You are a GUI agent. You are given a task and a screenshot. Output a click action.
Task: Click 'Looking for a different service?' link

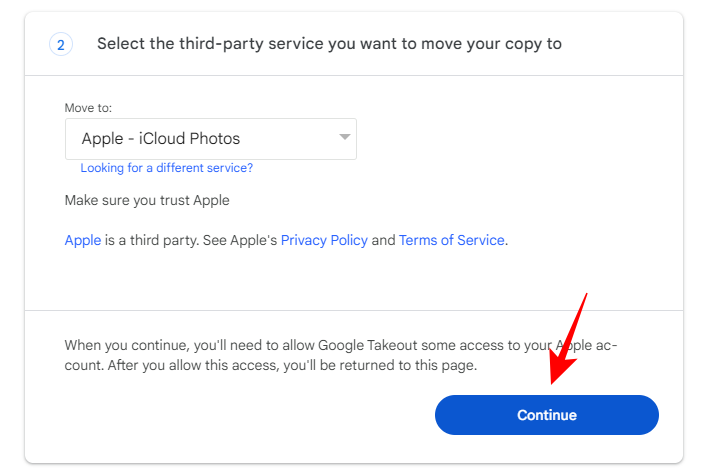pos(166,168)
